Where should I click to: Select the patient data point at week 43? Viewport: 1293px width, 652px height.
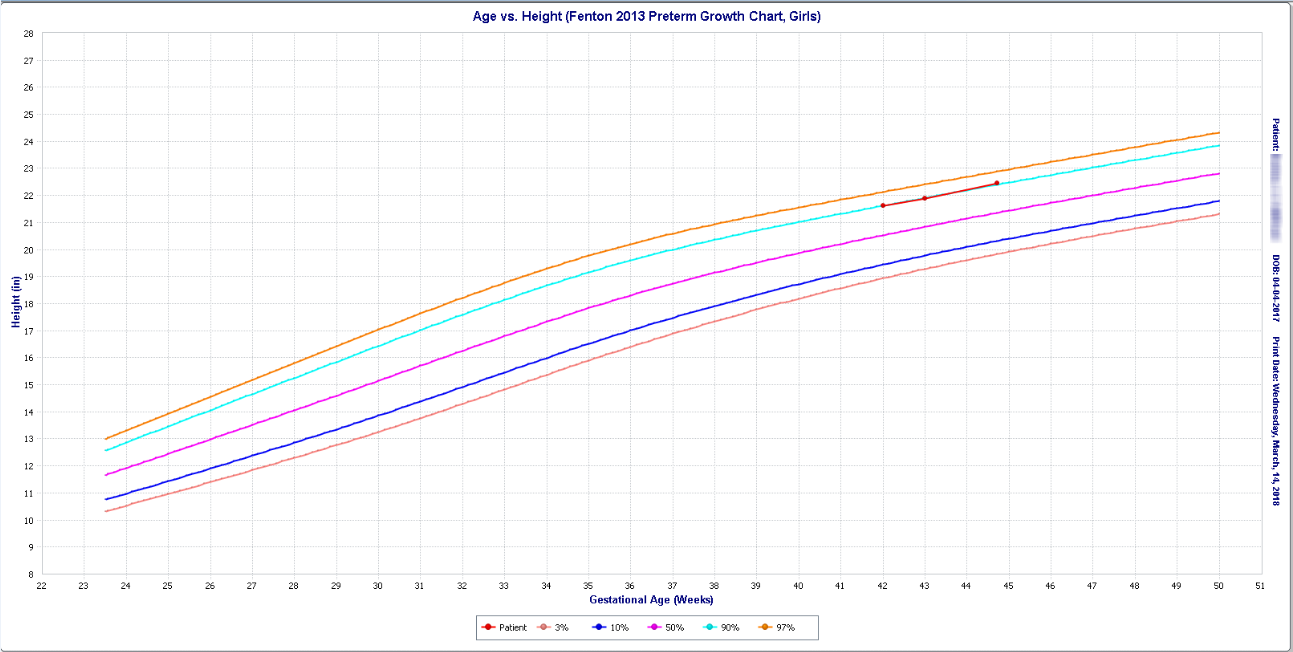tap(924, 198)
